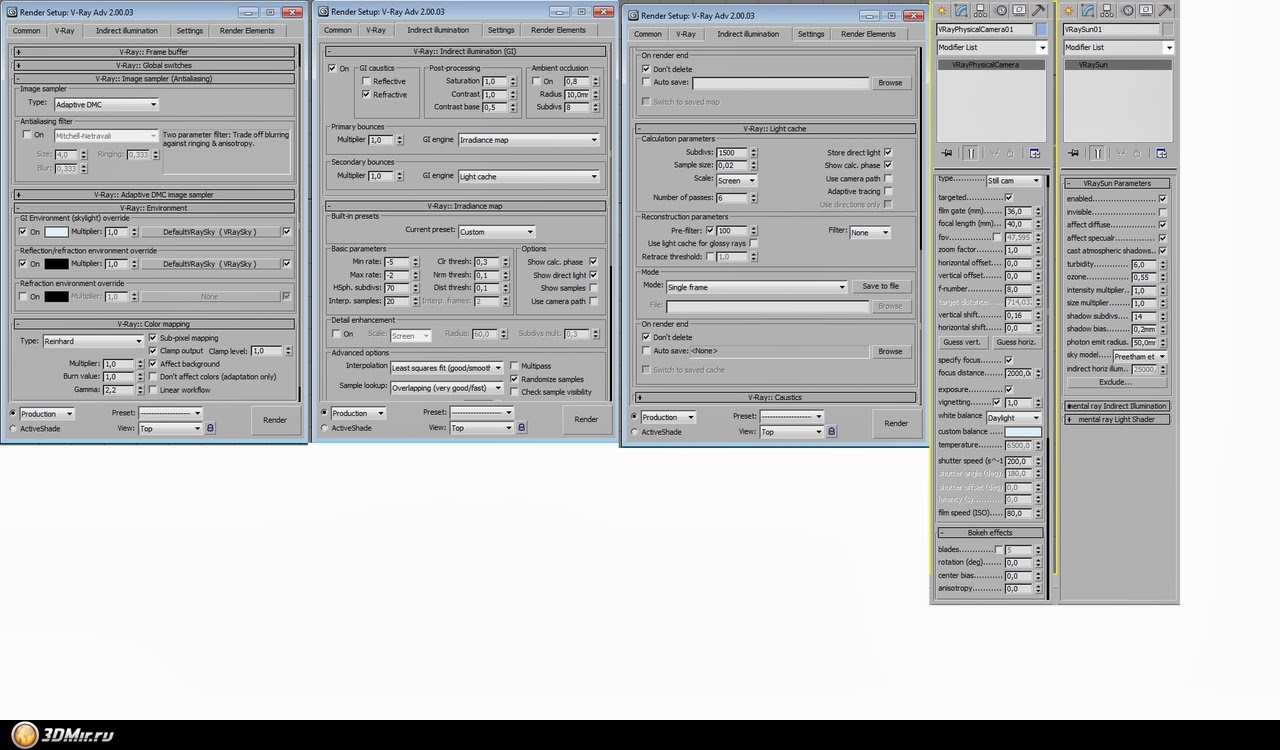Open Light cache Mode Single frame dropdown
Viewport: 1280px width, 750px height.
coord(757,287)
